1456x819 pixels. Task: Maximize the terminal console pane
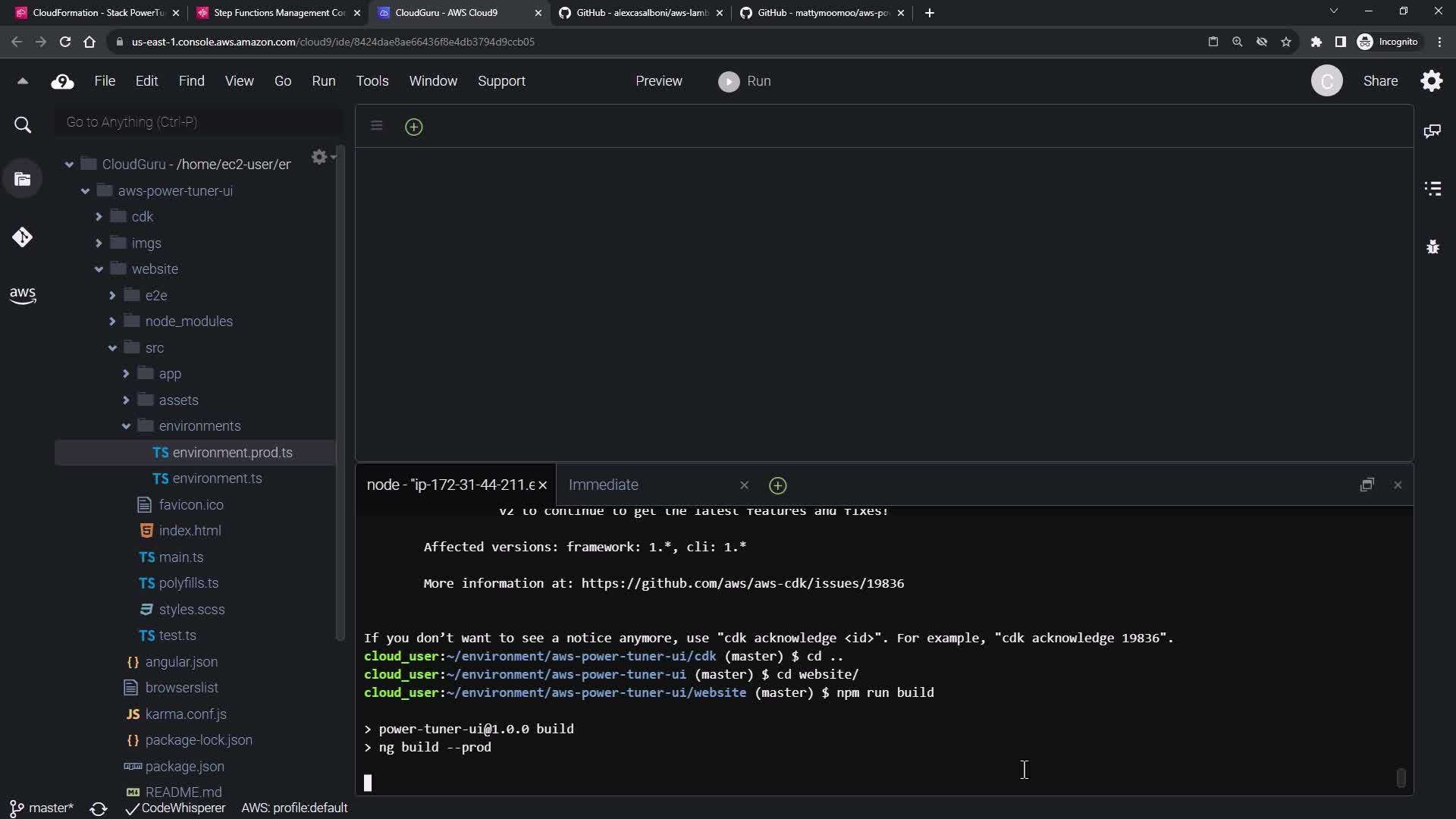[x=1367, y=485]
